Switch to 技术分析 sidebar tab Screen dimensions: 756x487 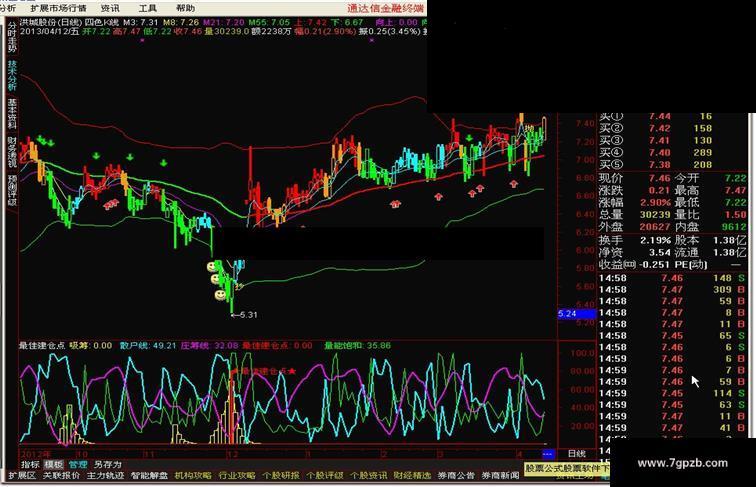tap(12, 76)
